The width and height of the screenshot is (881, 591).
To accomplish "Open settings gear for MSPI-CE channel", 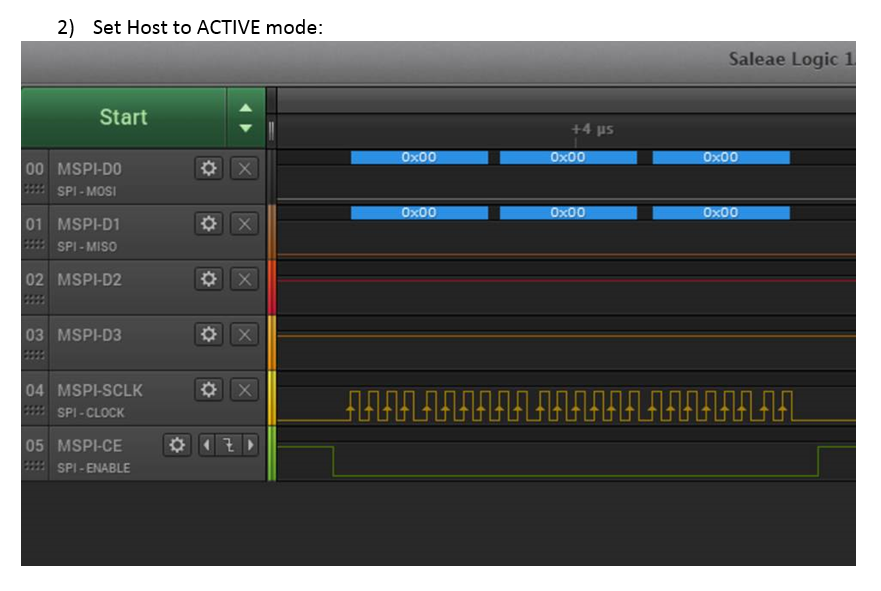I will point(177,445).
